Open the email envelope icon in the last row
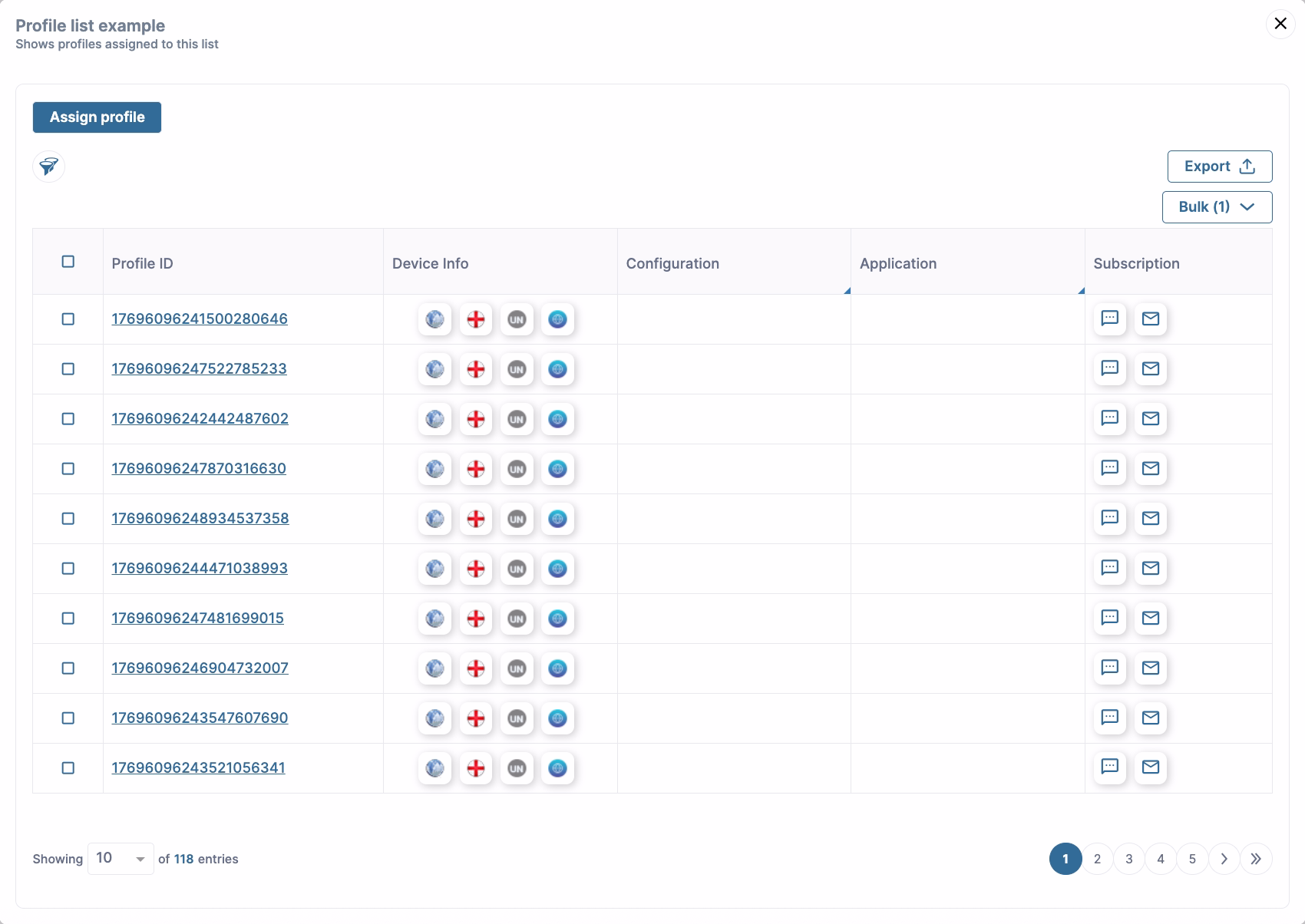Image resolution: width=1305 pixels, height=924 pixels. click(1150, 767)
